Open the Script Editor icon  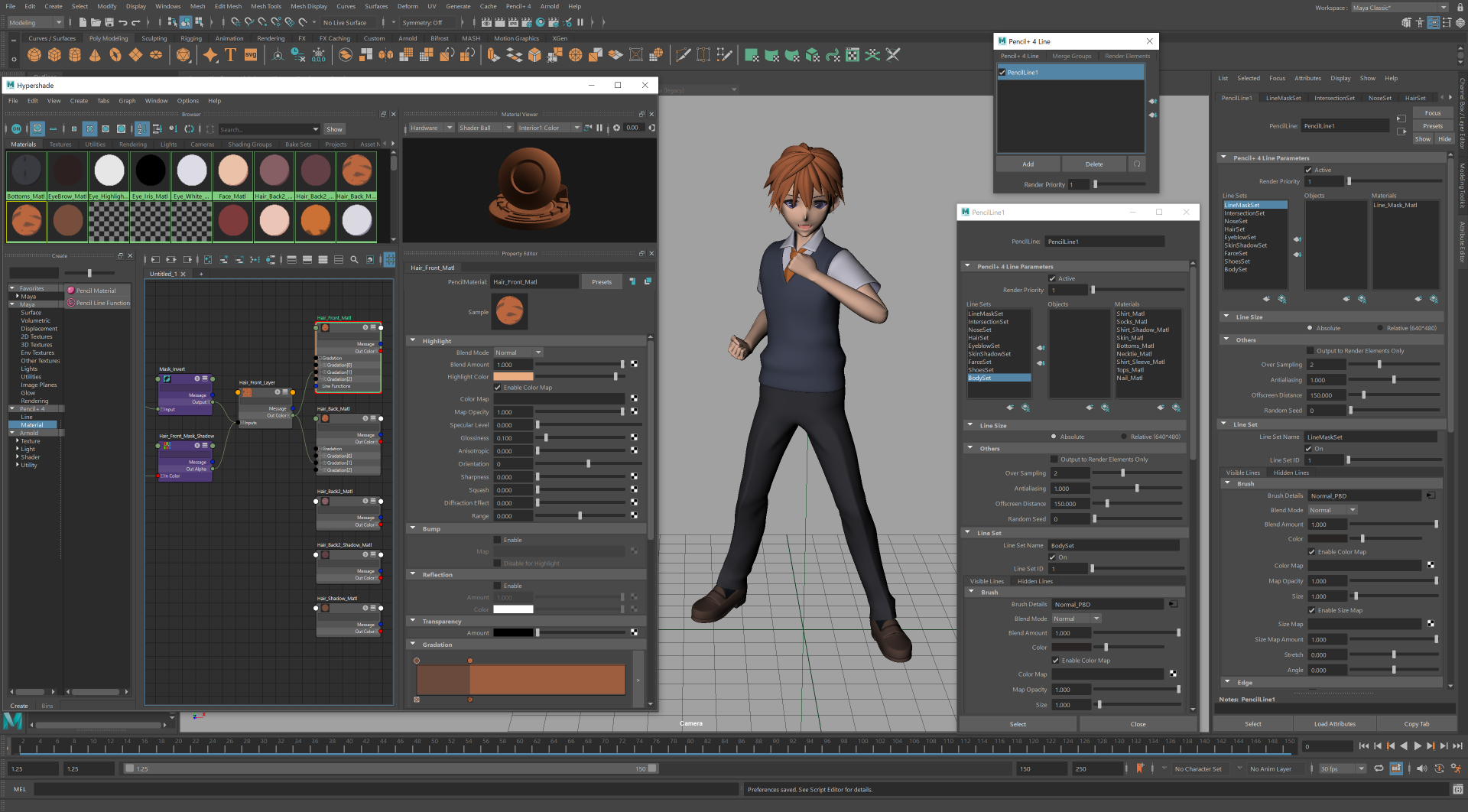point(1457,789)
